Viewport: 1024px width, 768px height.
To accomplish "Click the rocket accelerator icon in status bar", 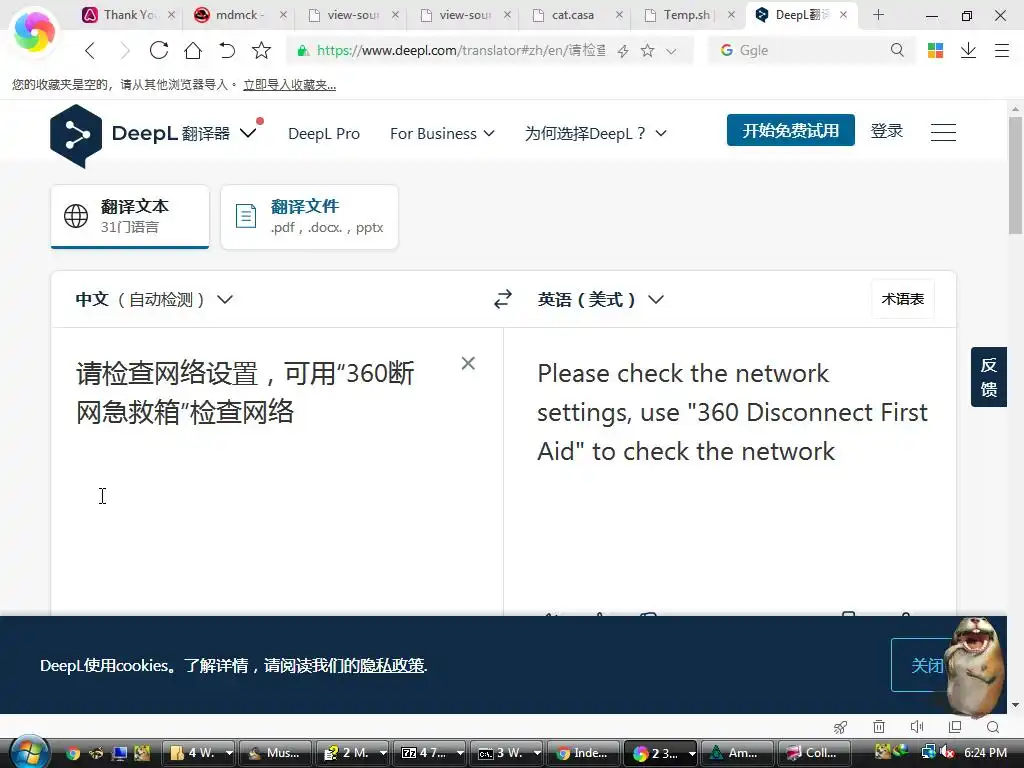I will click(840, 727).
